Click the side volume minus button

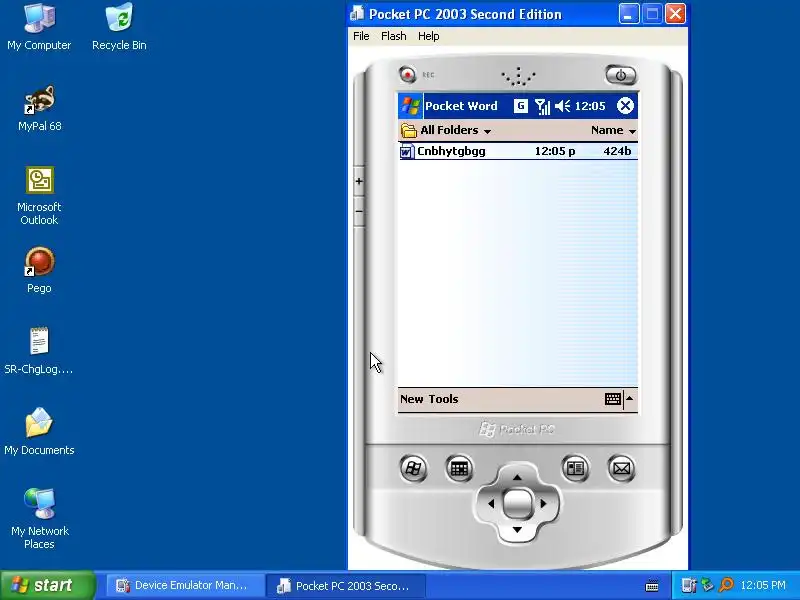[359, 211]
